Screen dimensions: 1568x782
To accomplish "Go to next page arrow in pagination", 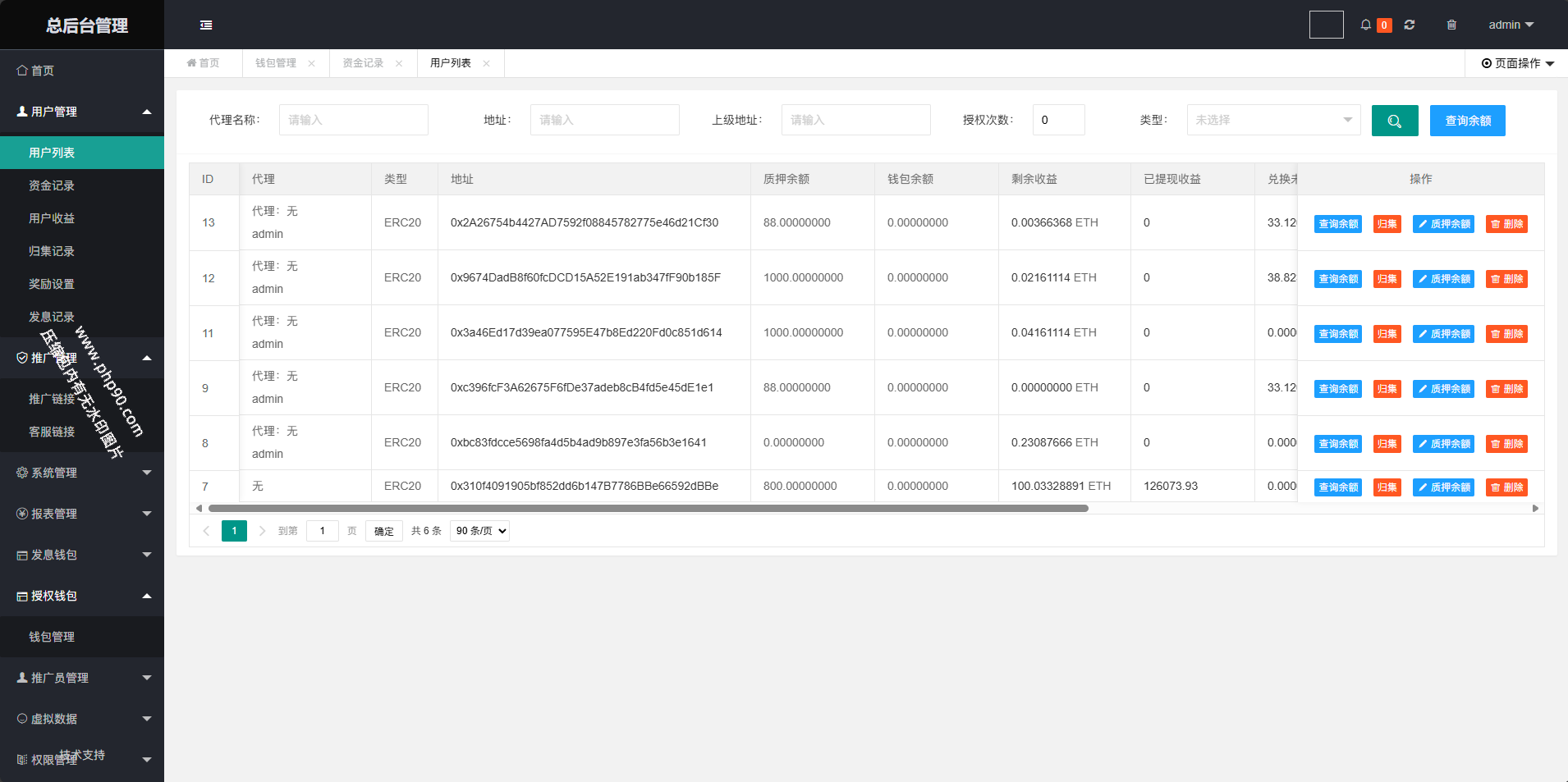I will click(262, 531).
